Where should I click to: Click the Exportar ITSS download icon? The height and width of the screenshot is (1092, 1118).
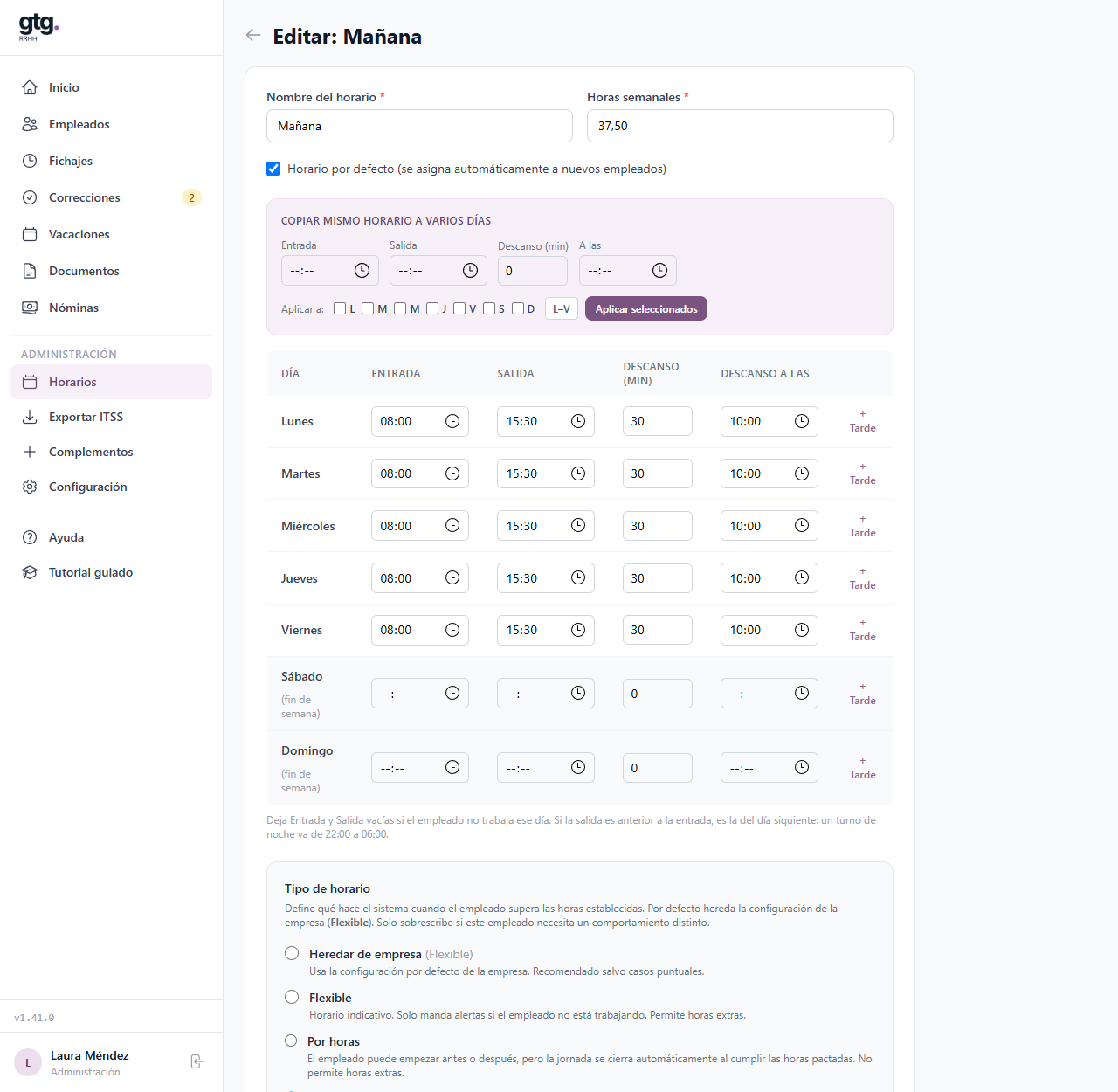pyautogui.click(x=30, y=417)
